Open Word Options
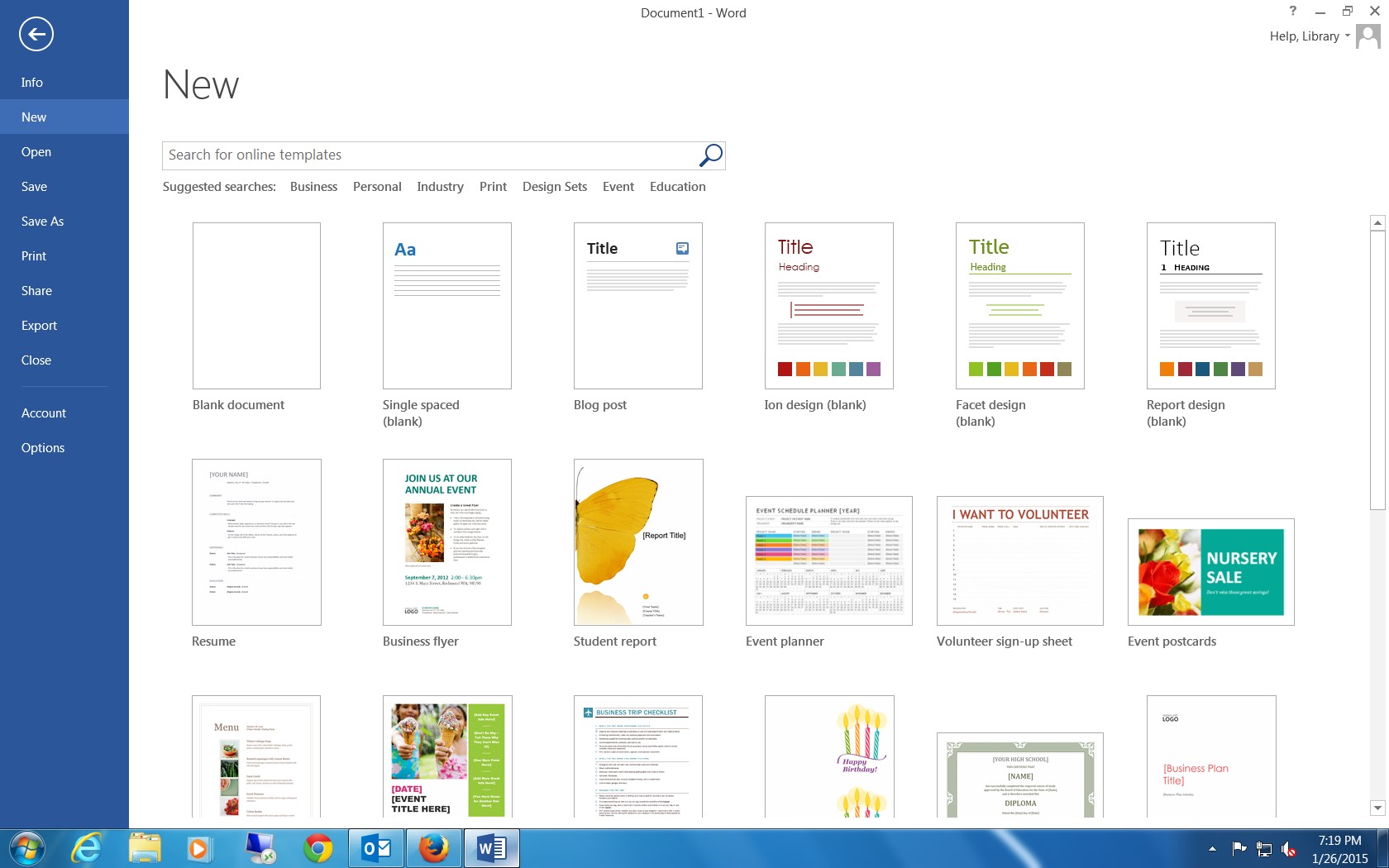 [x=64, y=448]
